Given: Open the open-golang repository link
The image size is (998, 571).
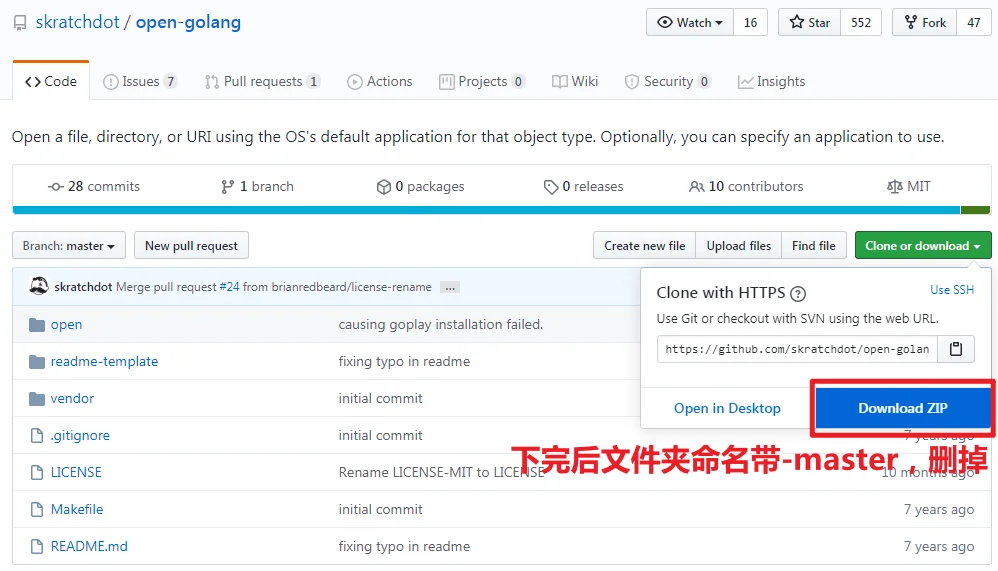Looking at the screenshot, I should [188, 22].
